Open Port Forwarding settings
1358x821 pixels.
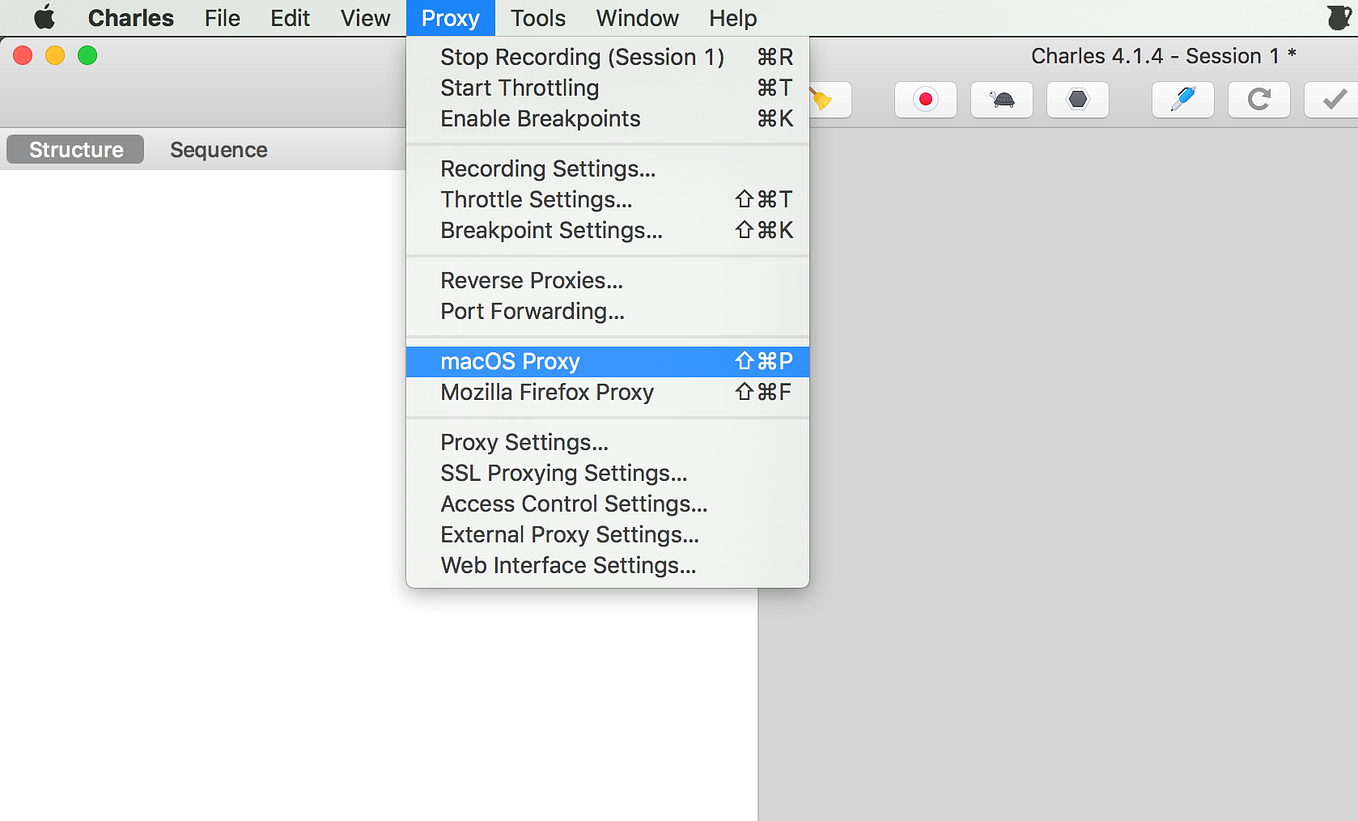tap(532, 311)
